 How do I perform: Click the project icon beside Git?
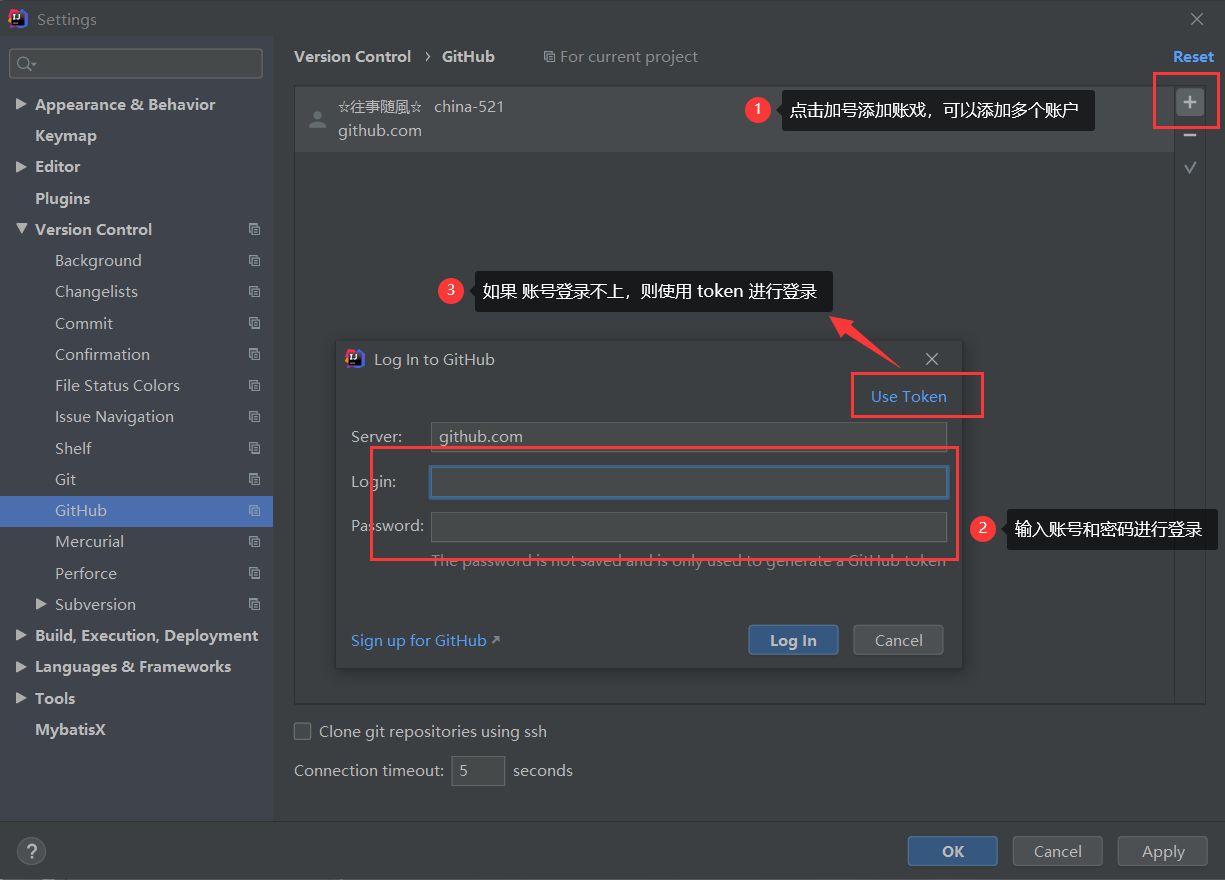255,479
